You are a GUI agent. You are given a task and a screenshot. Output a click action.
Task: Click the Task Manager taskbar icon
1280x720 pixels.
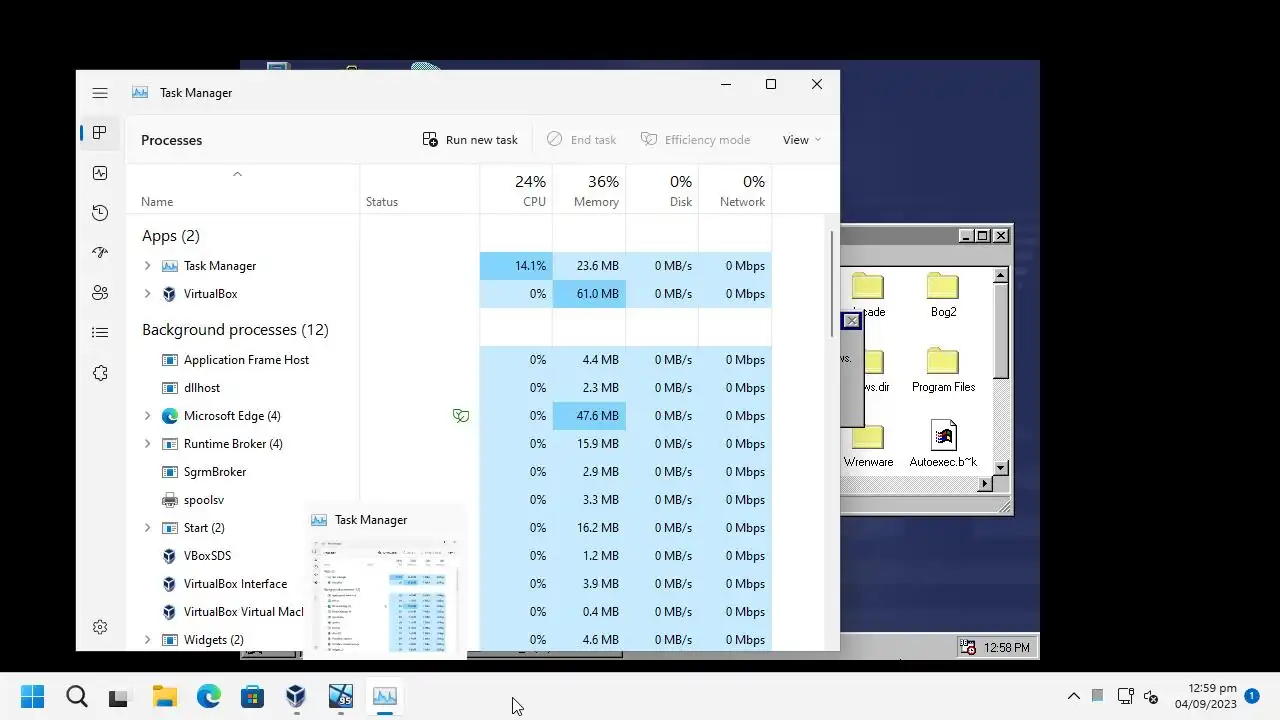point(385,696)
